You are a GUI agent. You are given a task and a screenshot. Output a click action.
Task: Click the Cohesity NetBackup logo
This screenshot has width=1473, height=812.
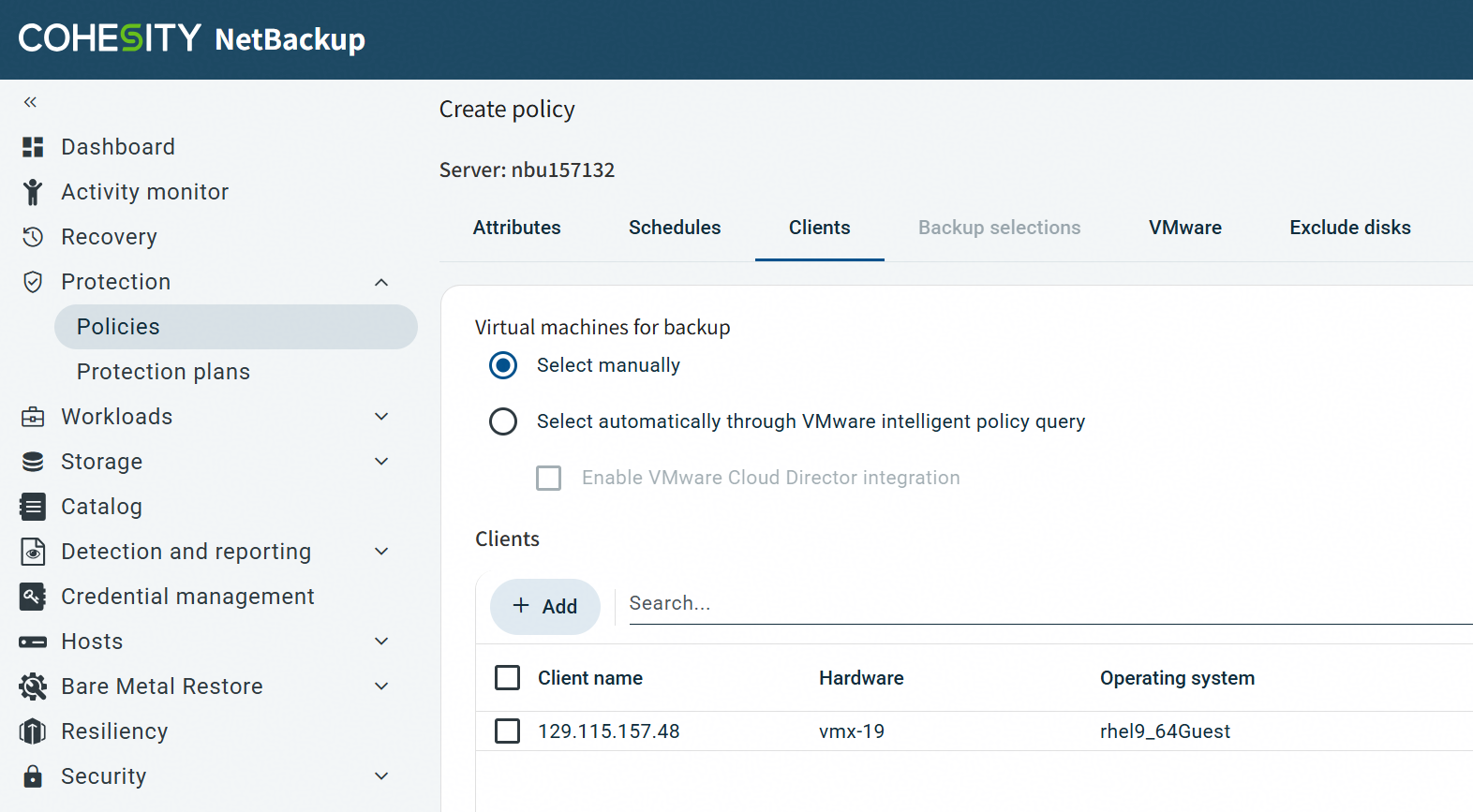click(192, 38)
